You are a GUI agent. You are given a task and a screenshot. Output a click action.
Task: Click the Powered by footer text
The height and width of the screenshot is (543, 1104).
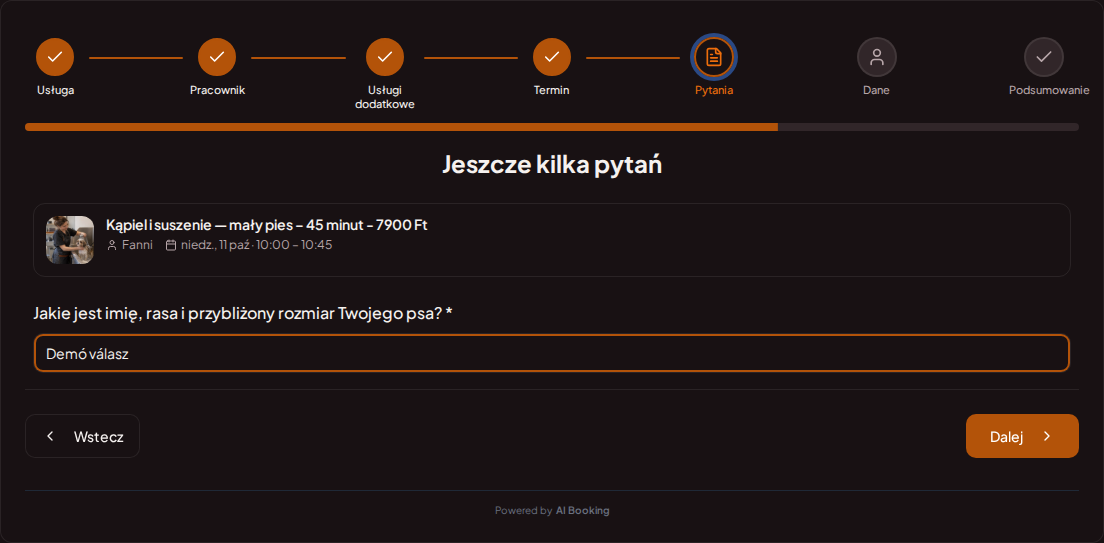[x=523, y=511]
